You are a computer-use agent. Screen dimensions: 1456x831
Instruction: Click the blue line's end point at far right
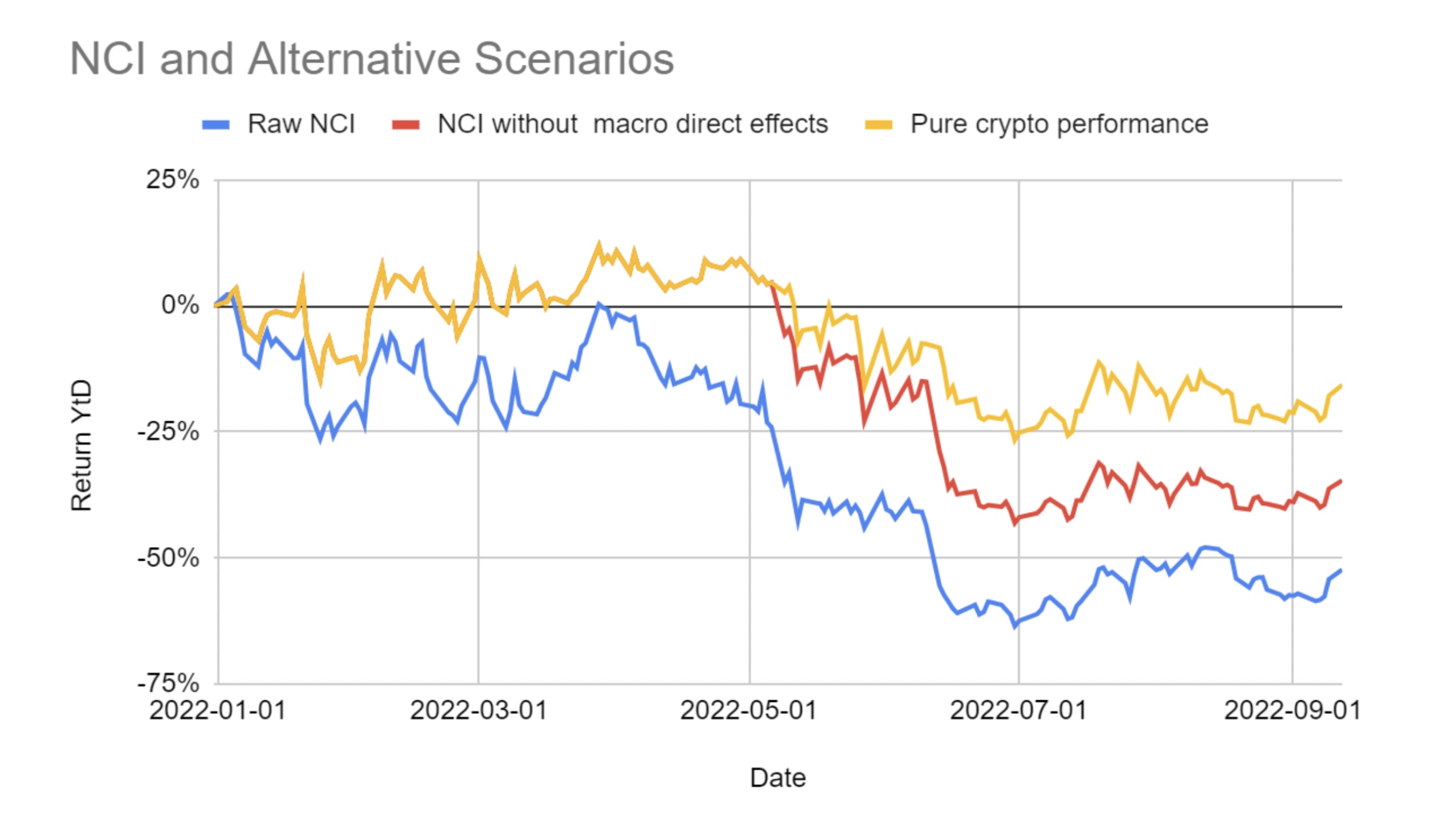(1340, 571)
